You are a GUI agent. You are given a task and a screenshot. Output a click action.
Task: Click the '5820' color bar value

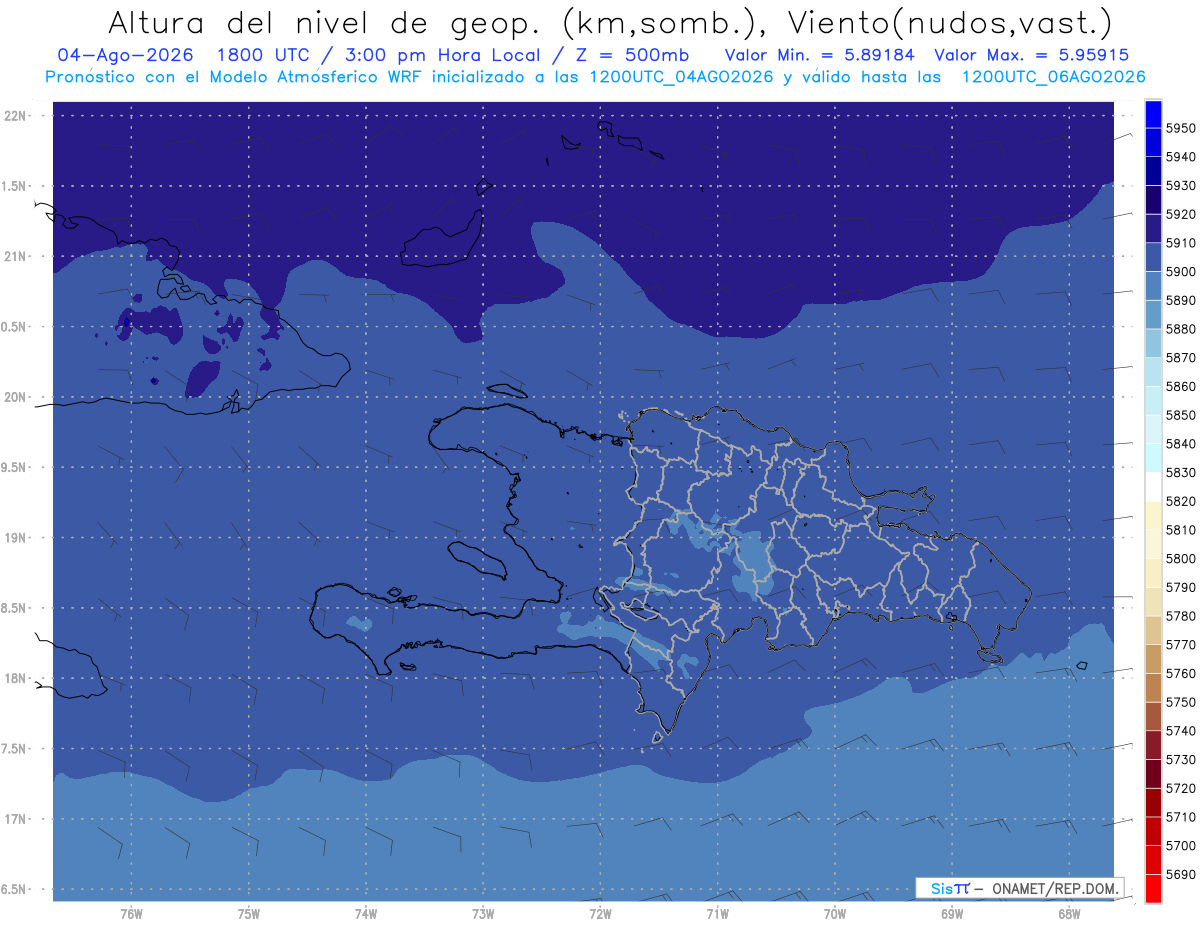click(x=1181, y=501)
